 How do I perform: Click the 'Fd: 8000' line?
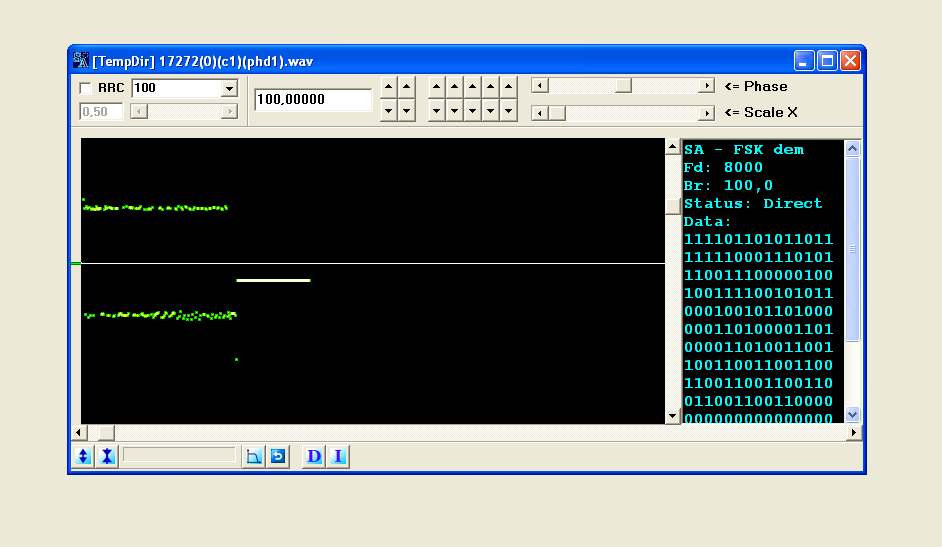tap(723, 168)
